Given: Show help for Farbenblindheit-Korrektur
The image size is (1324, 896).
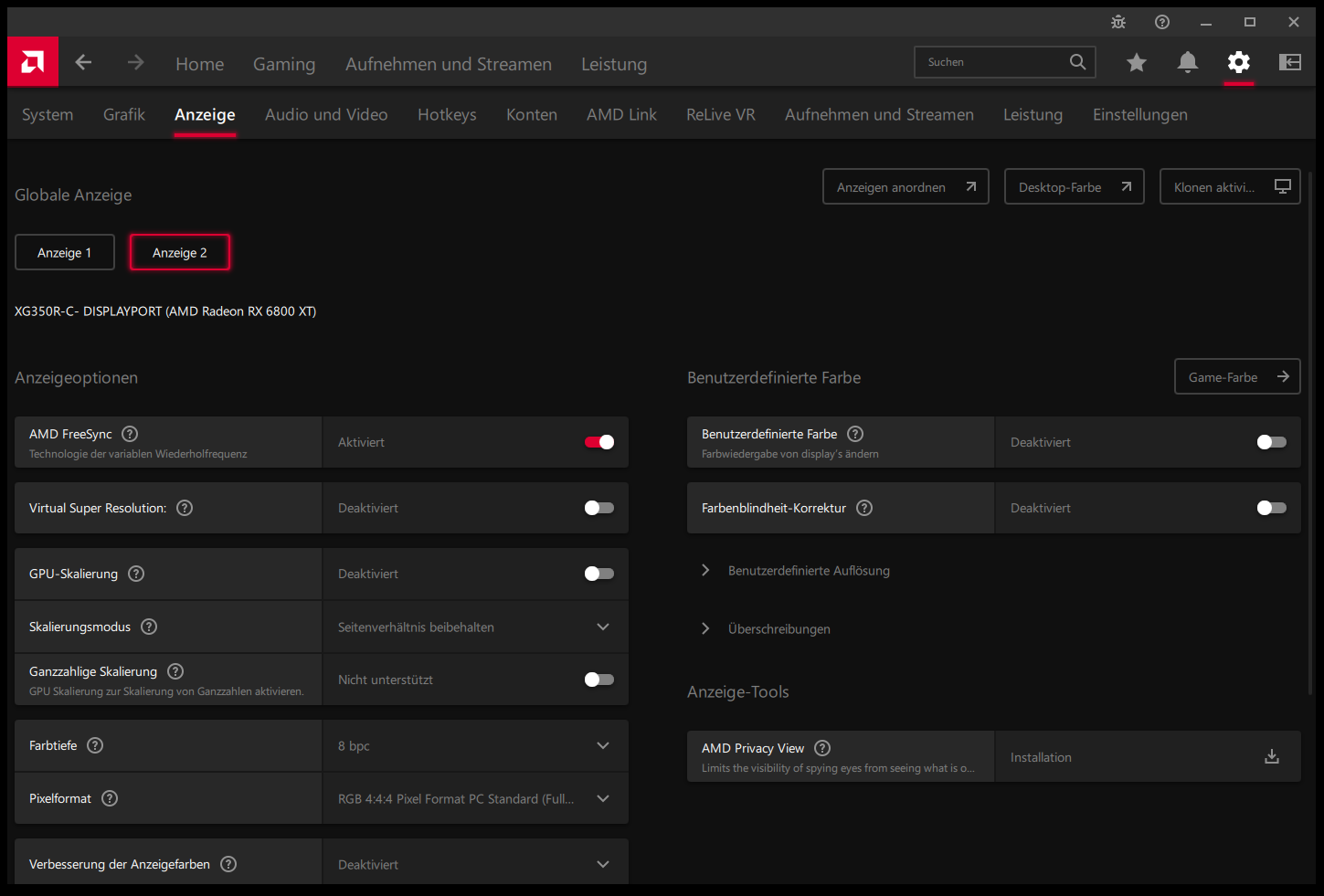Looking at the screenshot, I should pos(864,508).
